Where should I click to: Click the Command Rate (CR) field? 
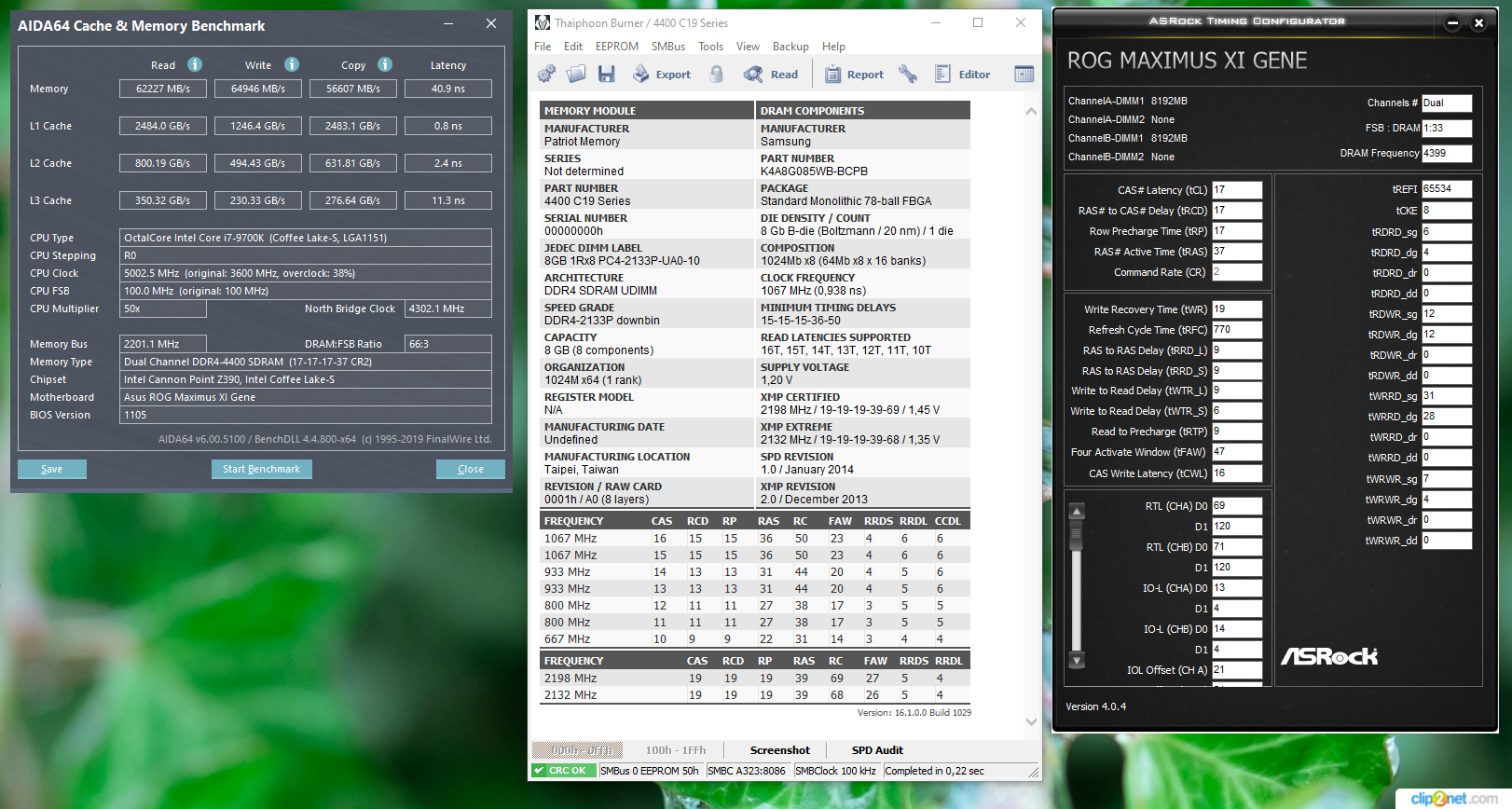(1237, 272)
